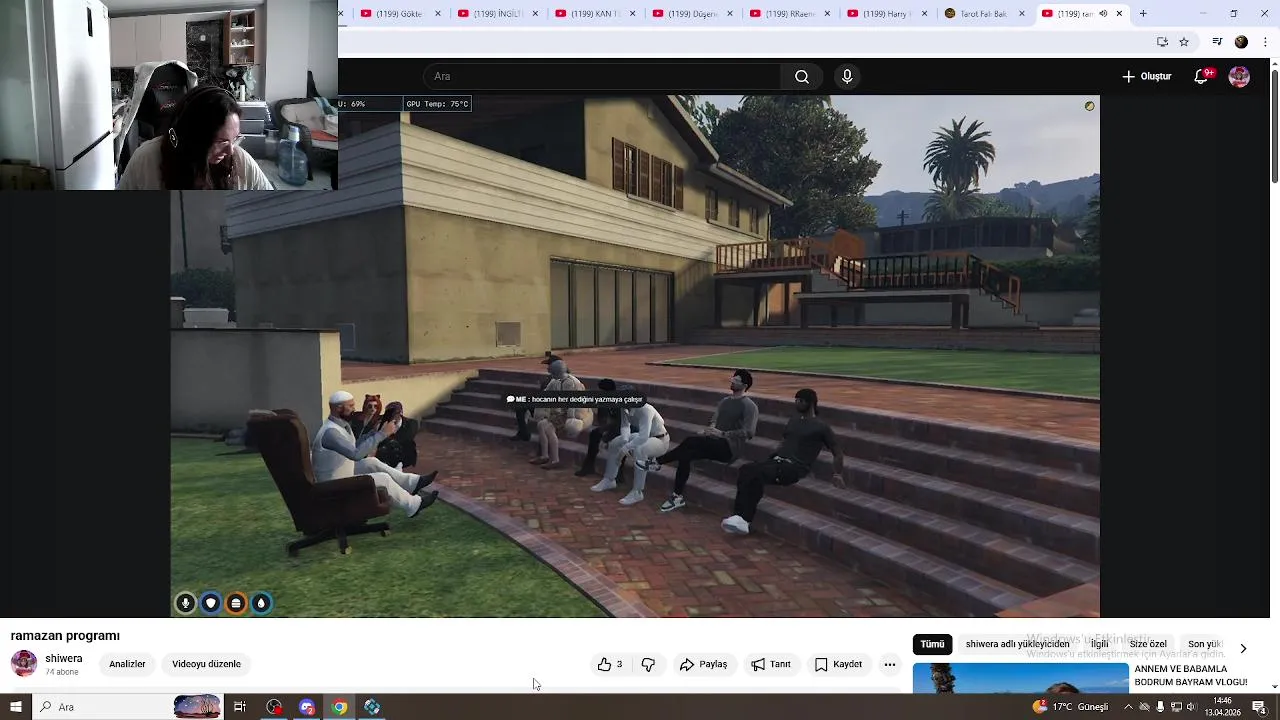
Task: Click Videoyu düzenle button
Action: 206,664
